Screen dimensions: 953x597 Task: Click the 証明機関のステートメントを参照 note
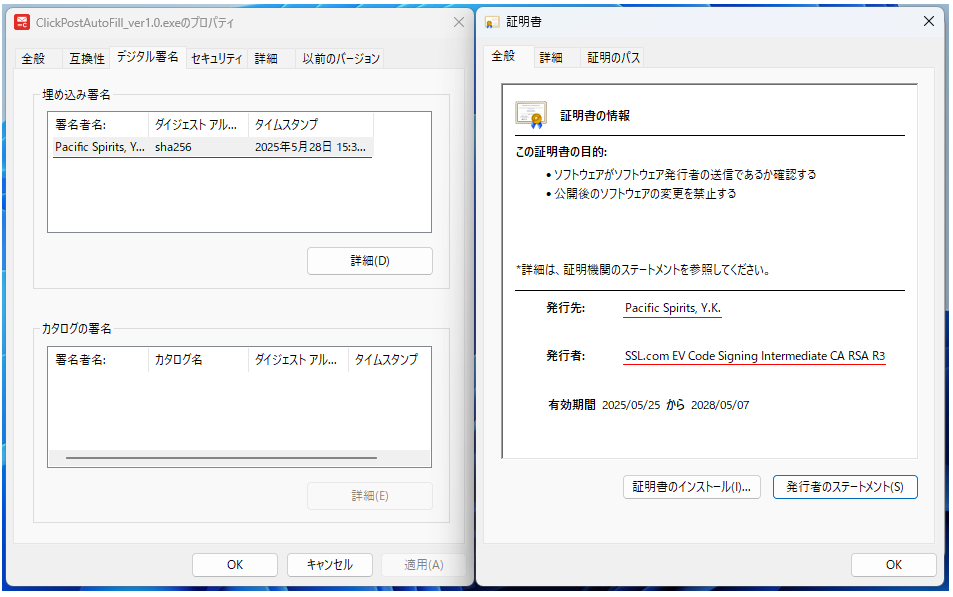pyautogui.click(x=643, y=270)
